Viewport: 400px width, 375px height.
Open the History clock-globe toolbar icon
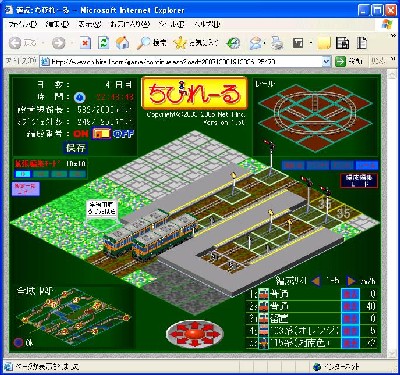pos(233,43)
